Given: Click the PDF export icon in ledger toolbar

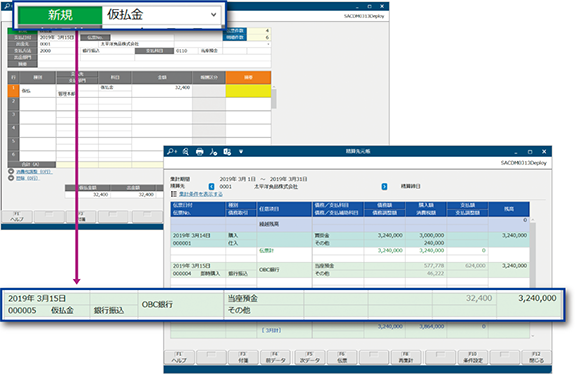Looking at the screenshot, I should pyautogui.click(x=213, y=151).
